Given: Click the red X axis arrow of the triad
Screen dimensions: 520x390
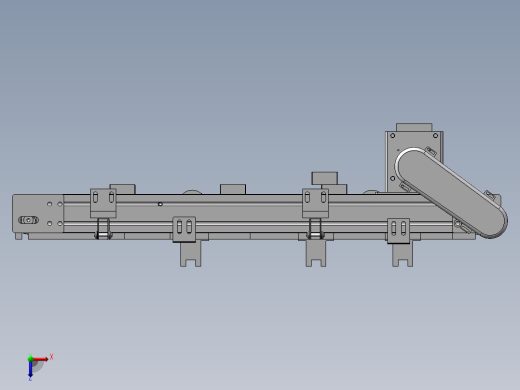Looking at the screenshot, I should (x=40, y=359).
